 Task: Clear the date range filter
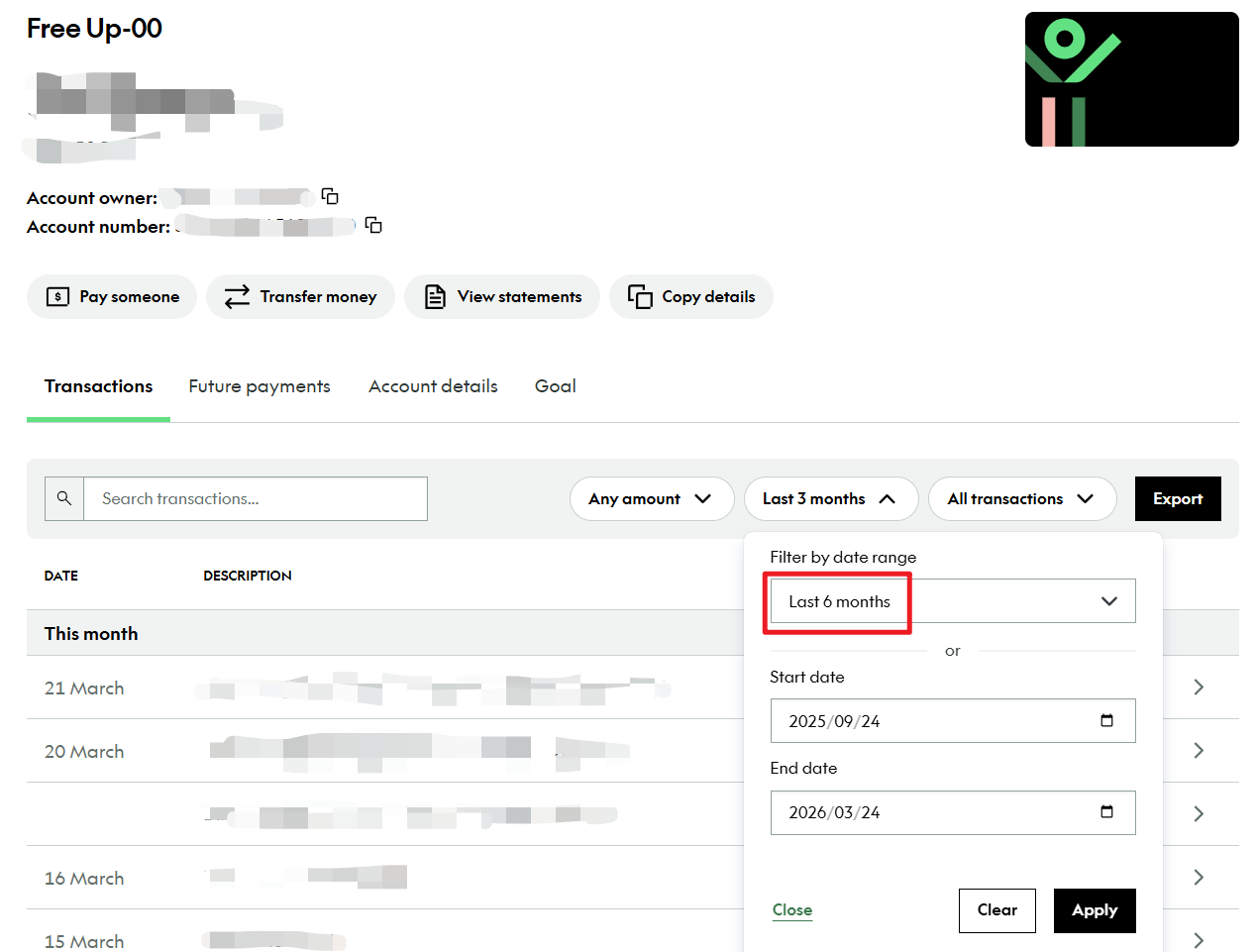click(x=996, y=909)
